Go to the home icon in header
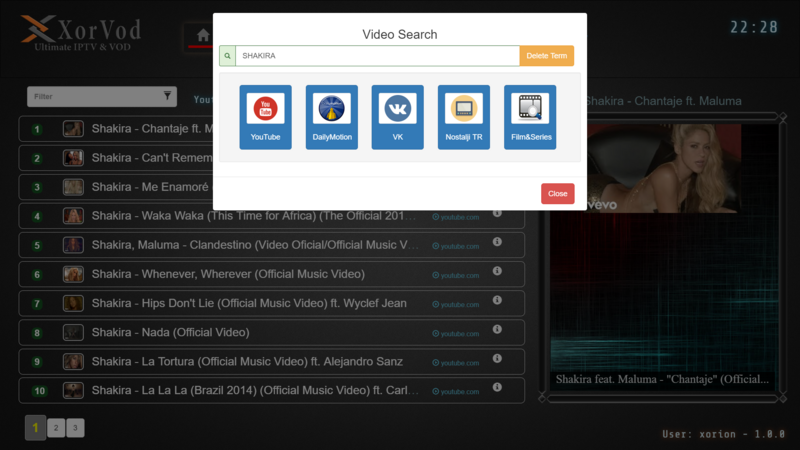Viewport: 800px width, 450px height. tap(203, 35)
